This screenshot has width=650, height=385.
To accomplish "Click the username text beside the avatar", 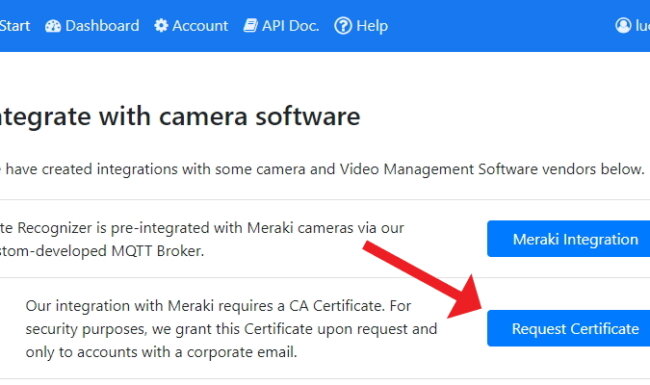I will pos(643,26).
